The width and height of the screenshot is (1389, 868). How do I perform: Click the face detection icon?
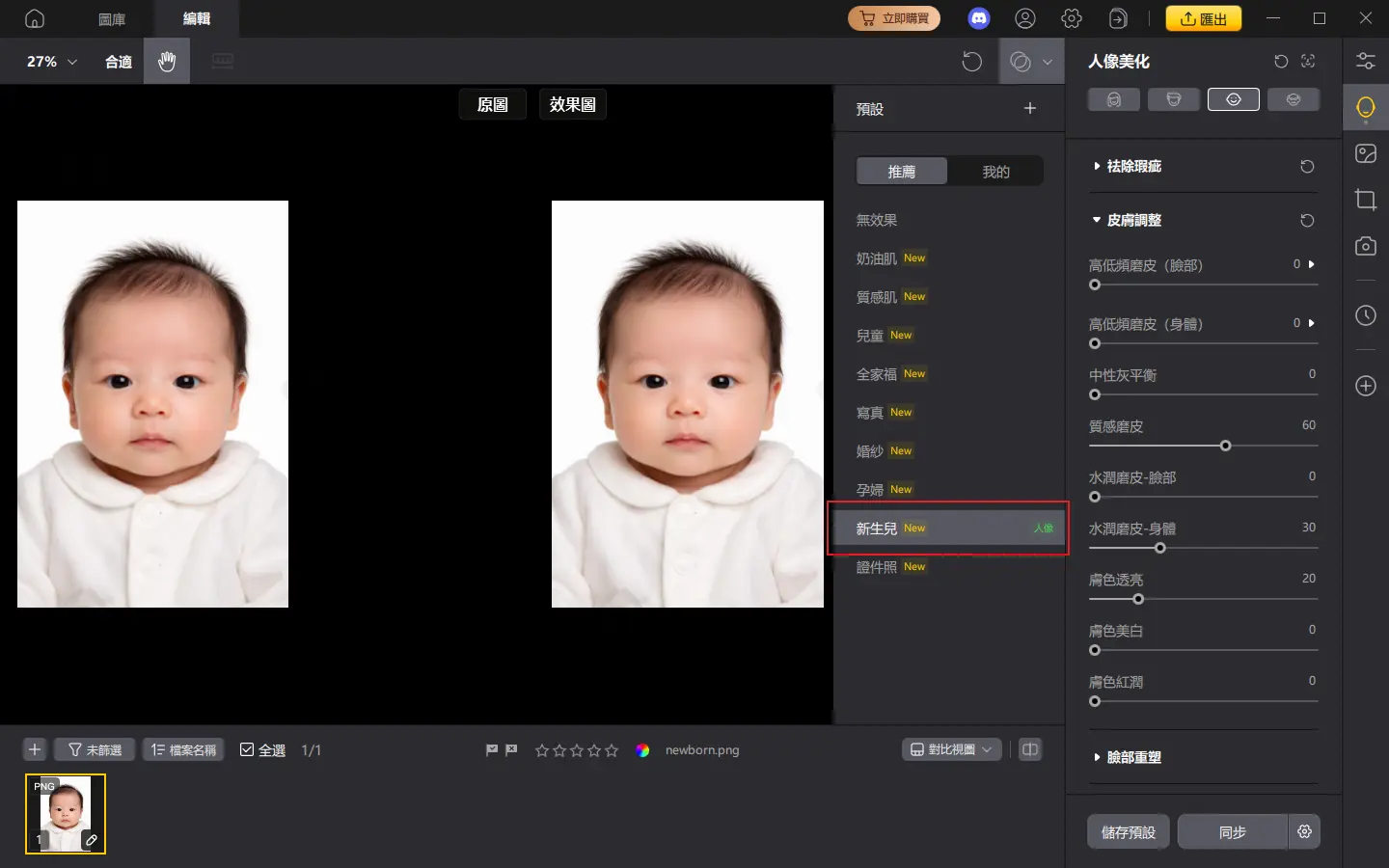point(1308,61)
